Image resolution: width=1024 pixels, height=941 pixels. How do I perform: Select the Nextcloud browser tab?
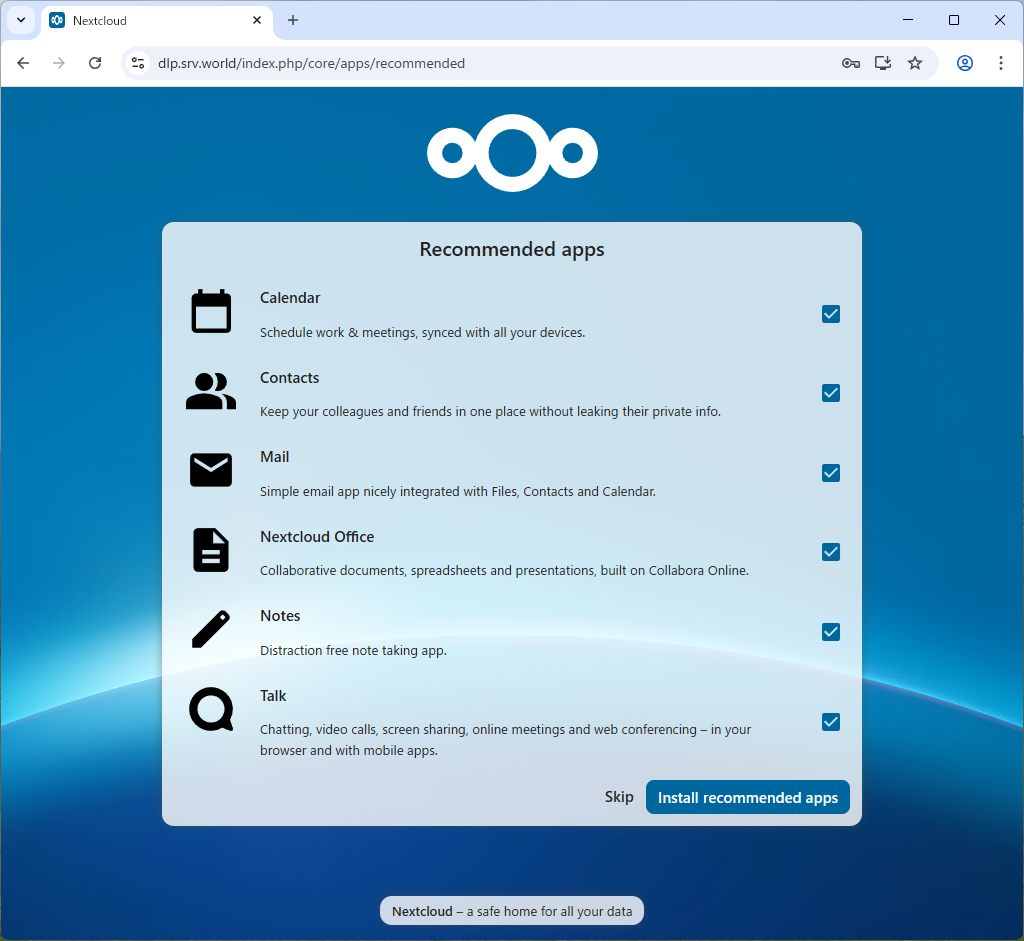click(x=157, y=20)
